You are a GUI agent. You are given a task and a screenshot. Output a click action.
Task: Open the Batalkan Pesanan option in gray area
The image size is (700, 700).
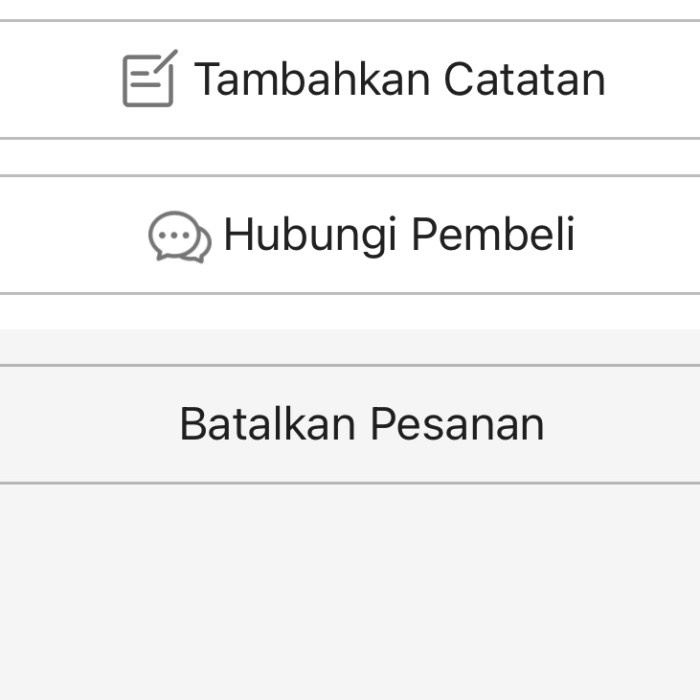click(361, 424)
